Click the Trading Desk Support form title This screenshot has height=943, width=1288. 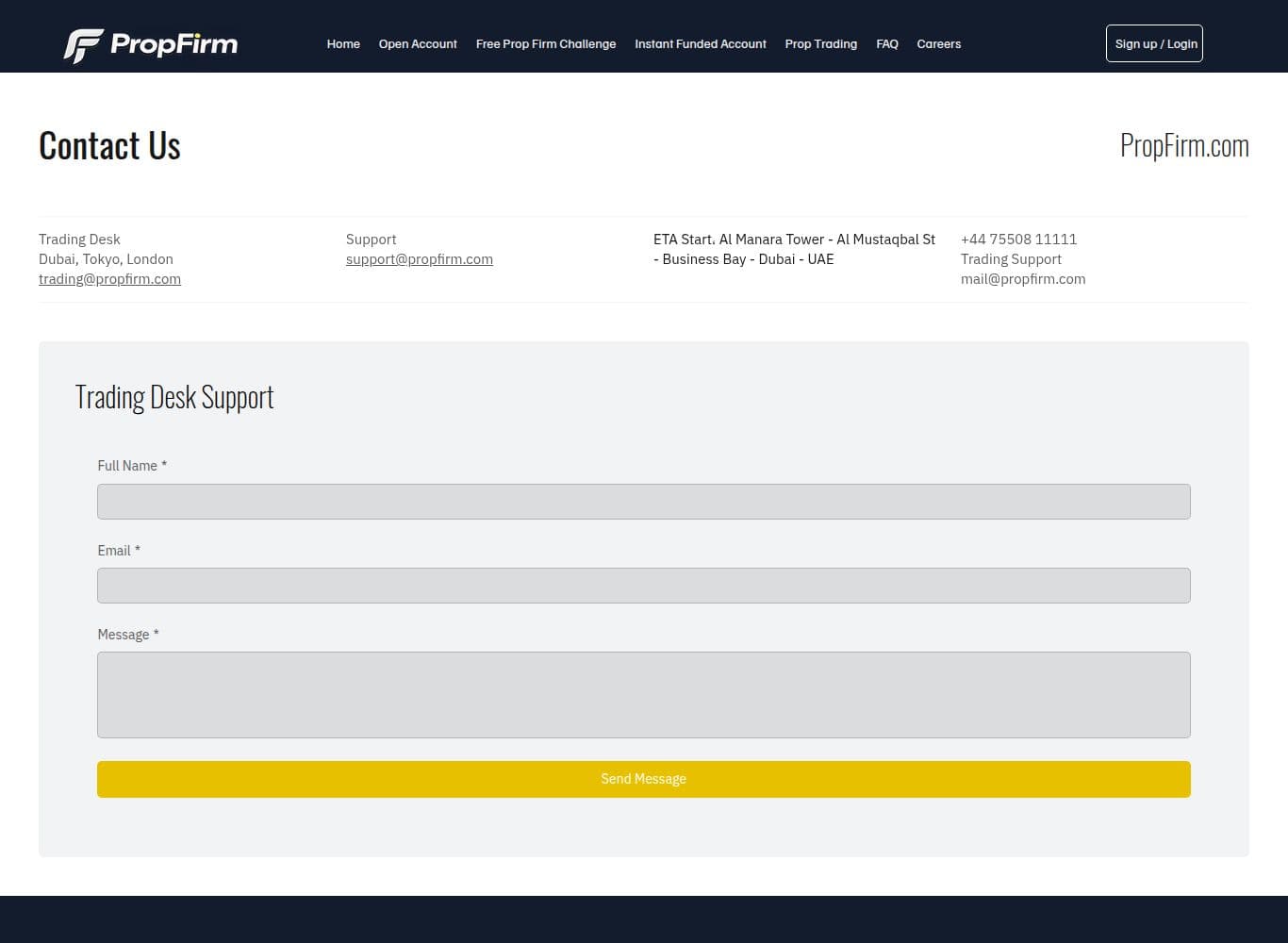click(174, 397)
